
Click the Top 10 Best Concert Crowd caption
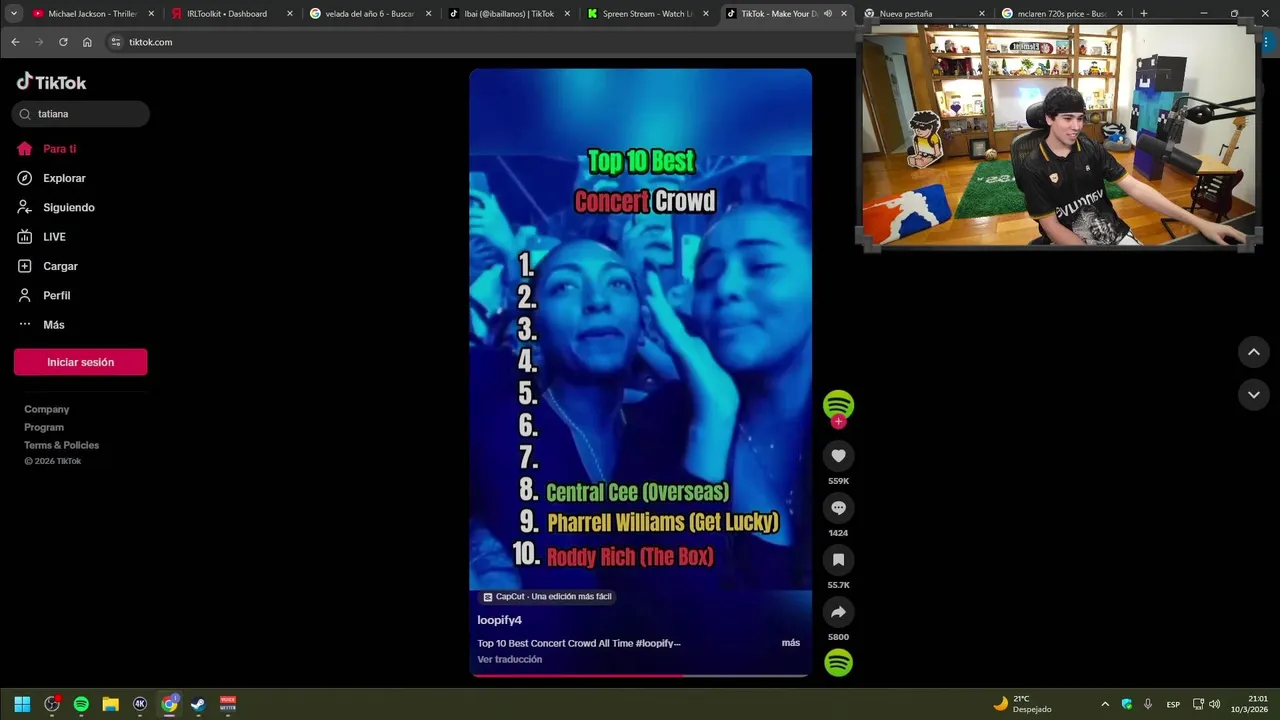[x=579, y=643]
